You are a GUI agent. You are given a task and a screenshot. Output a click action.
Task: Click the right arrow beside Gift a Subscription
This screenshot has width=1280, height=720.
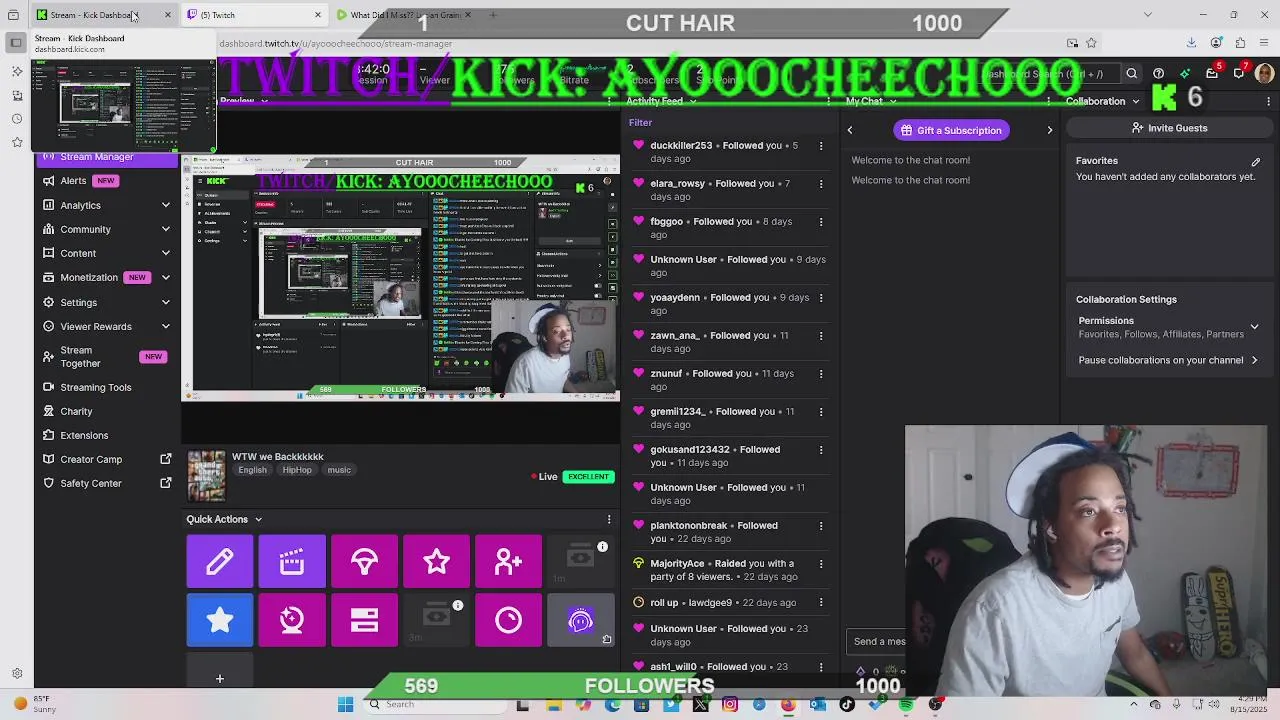1050,130
